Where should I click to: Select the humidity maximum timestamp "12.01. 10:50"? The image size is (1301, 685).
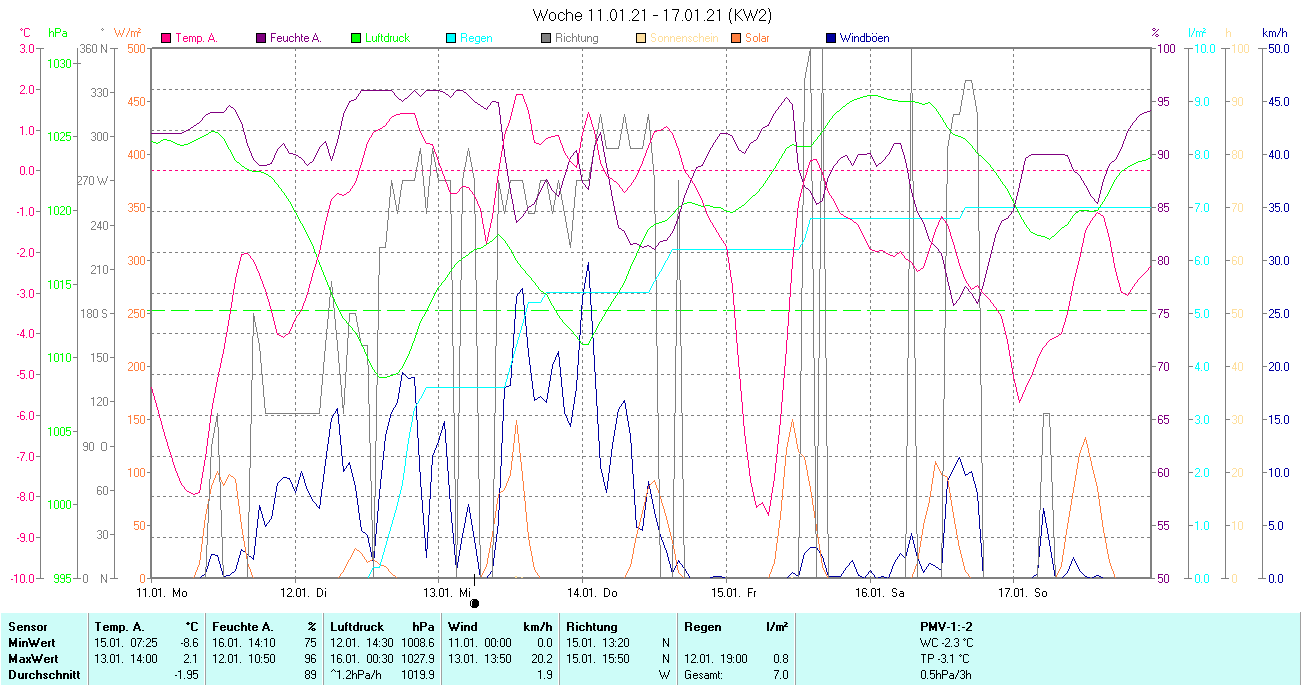click(x=244, y=658)
